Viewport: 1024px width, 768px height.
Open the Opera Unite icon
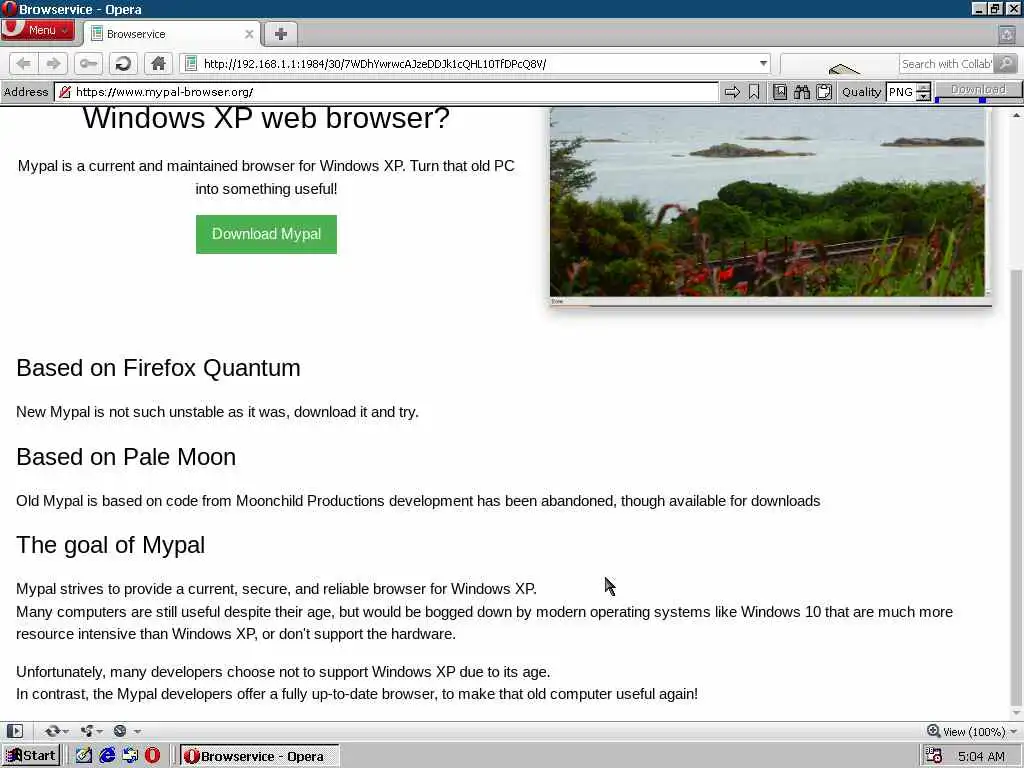pos(86,731)
